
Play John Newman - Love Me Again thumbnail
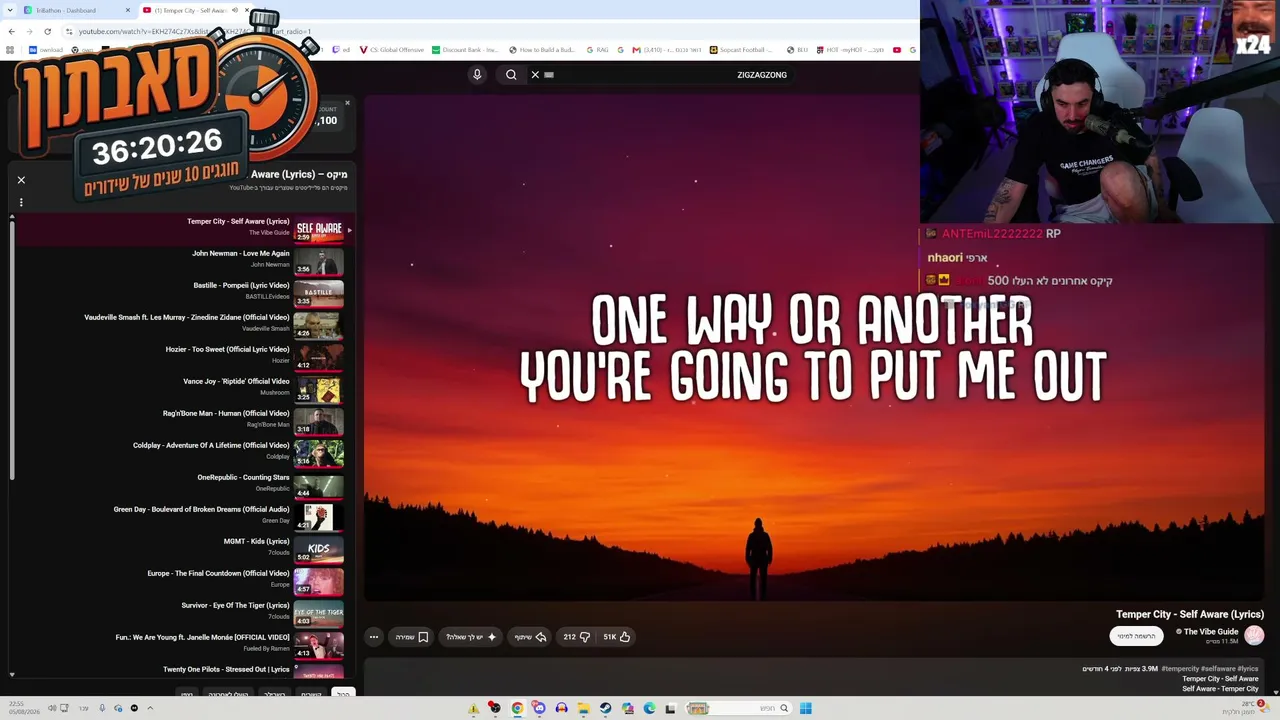(319, 261)
